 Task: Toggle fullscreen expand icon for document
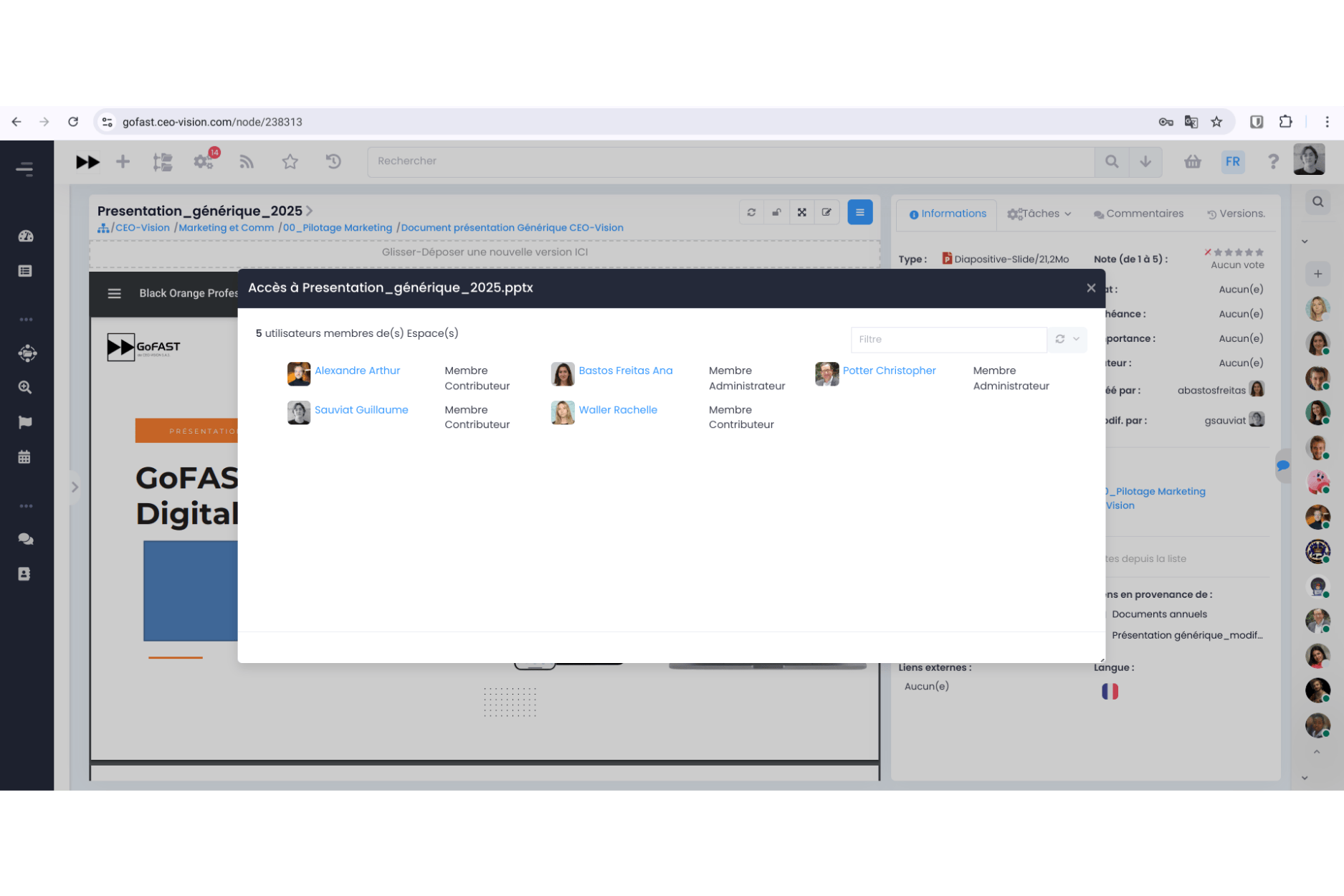click(801, 212)
